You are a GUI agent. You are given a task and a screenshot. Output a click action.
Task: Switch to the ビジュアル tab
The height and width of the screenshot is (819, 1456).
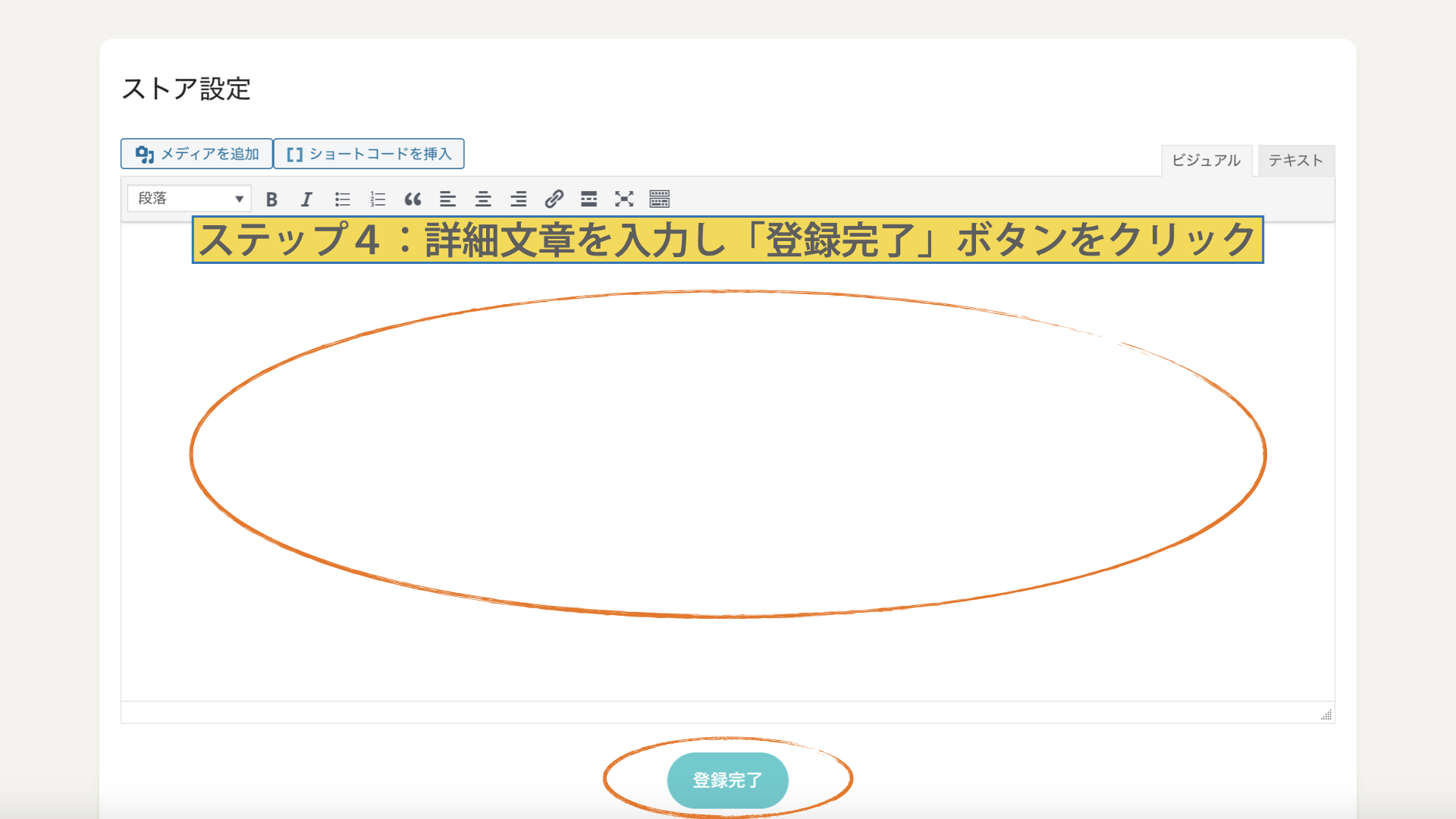pos(1206,161)
